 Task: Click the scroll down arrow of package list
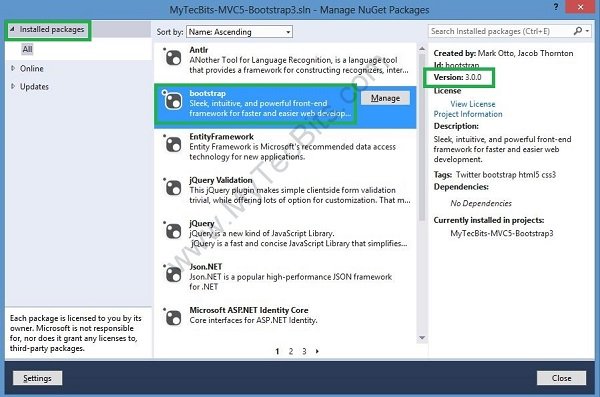(422, 338)
